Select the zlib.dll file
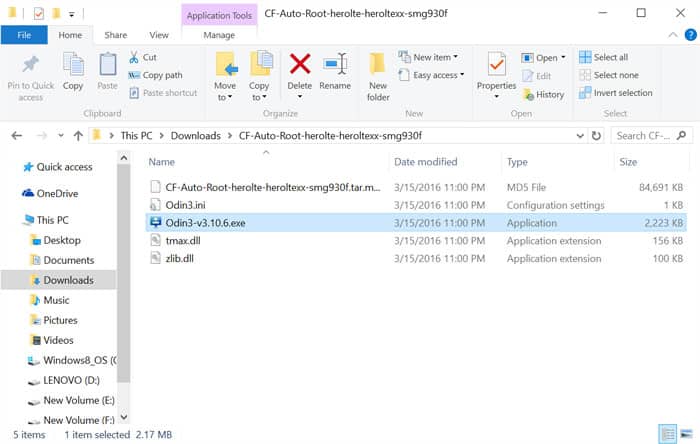 tap(179, 258)
